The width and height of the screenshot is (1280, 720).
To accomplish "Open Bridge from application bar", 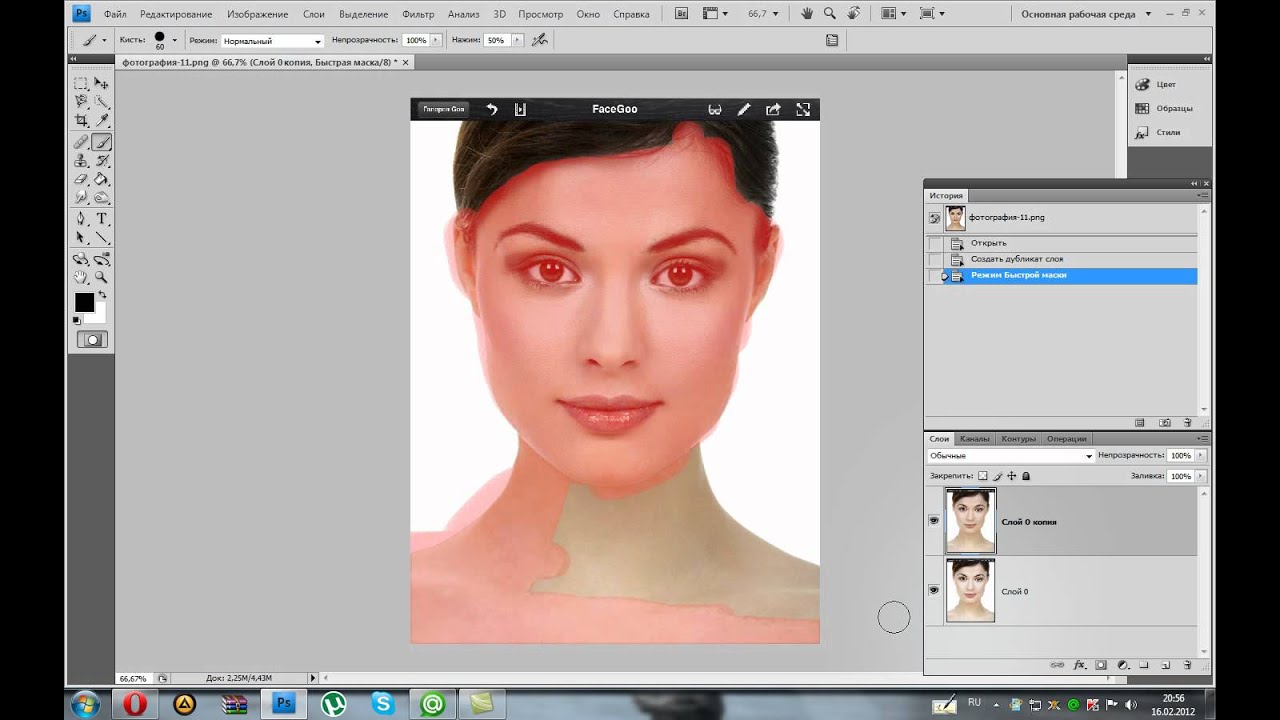I will (x=682, y=14).
